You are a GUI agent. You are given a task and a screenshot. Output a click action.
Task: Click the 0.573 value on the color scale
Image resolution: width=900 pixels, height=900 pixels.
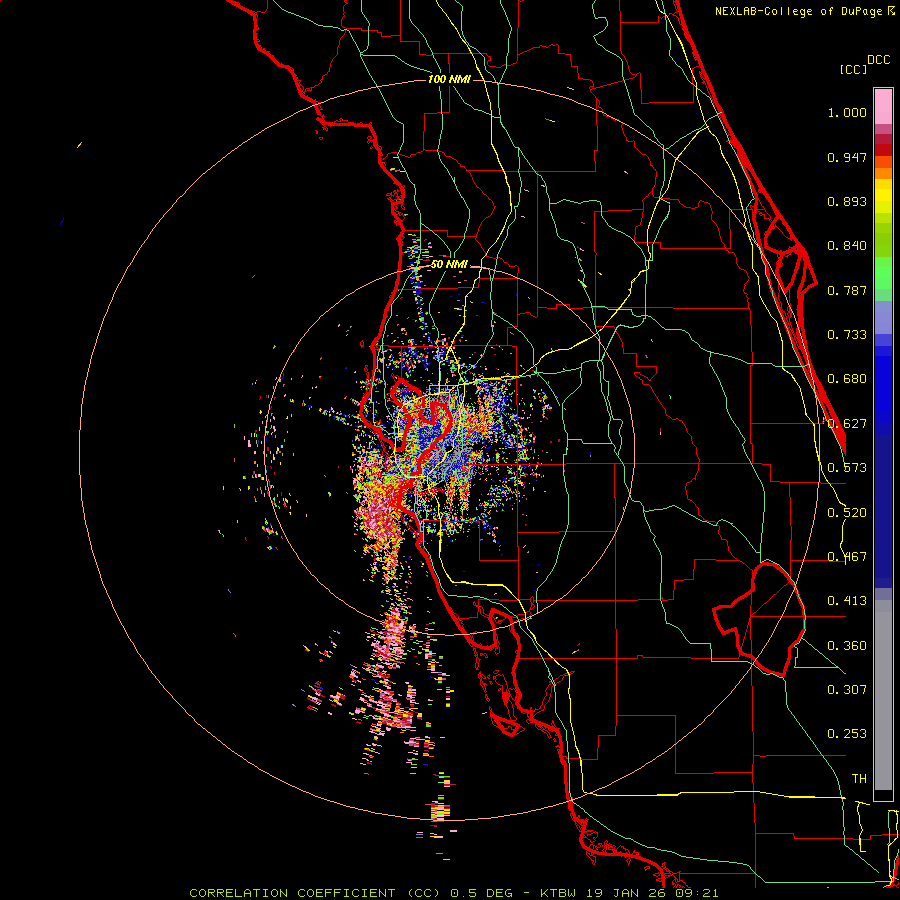pos(847,468)
